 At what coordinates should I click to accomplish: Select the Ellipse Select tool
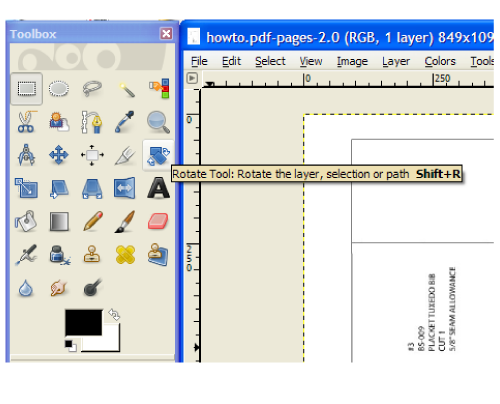[59, 89]
